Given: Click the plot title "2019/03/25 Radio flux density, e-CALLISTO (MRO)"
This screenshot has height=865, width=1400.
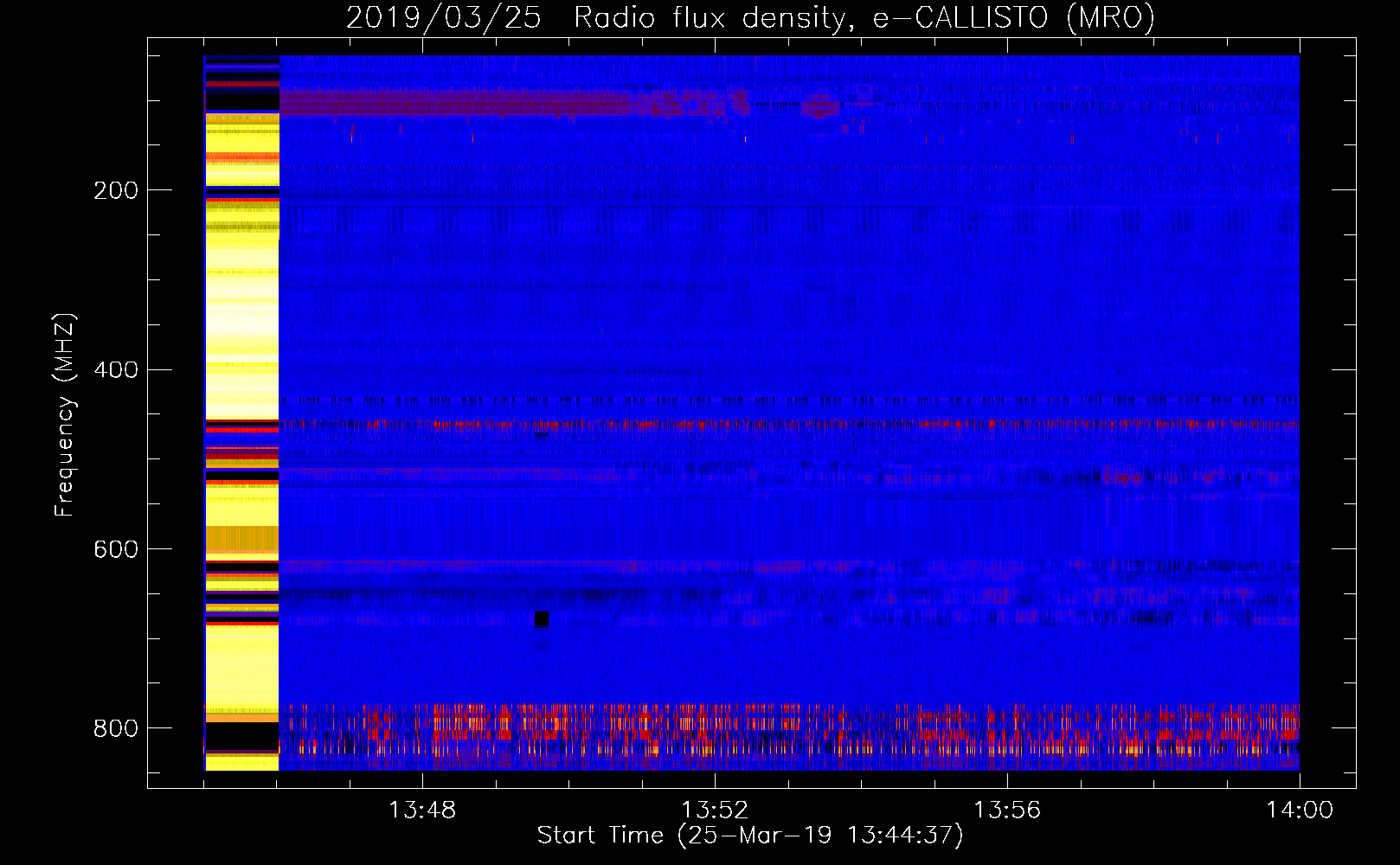Looking at the screenshot, I should point(750,17).
